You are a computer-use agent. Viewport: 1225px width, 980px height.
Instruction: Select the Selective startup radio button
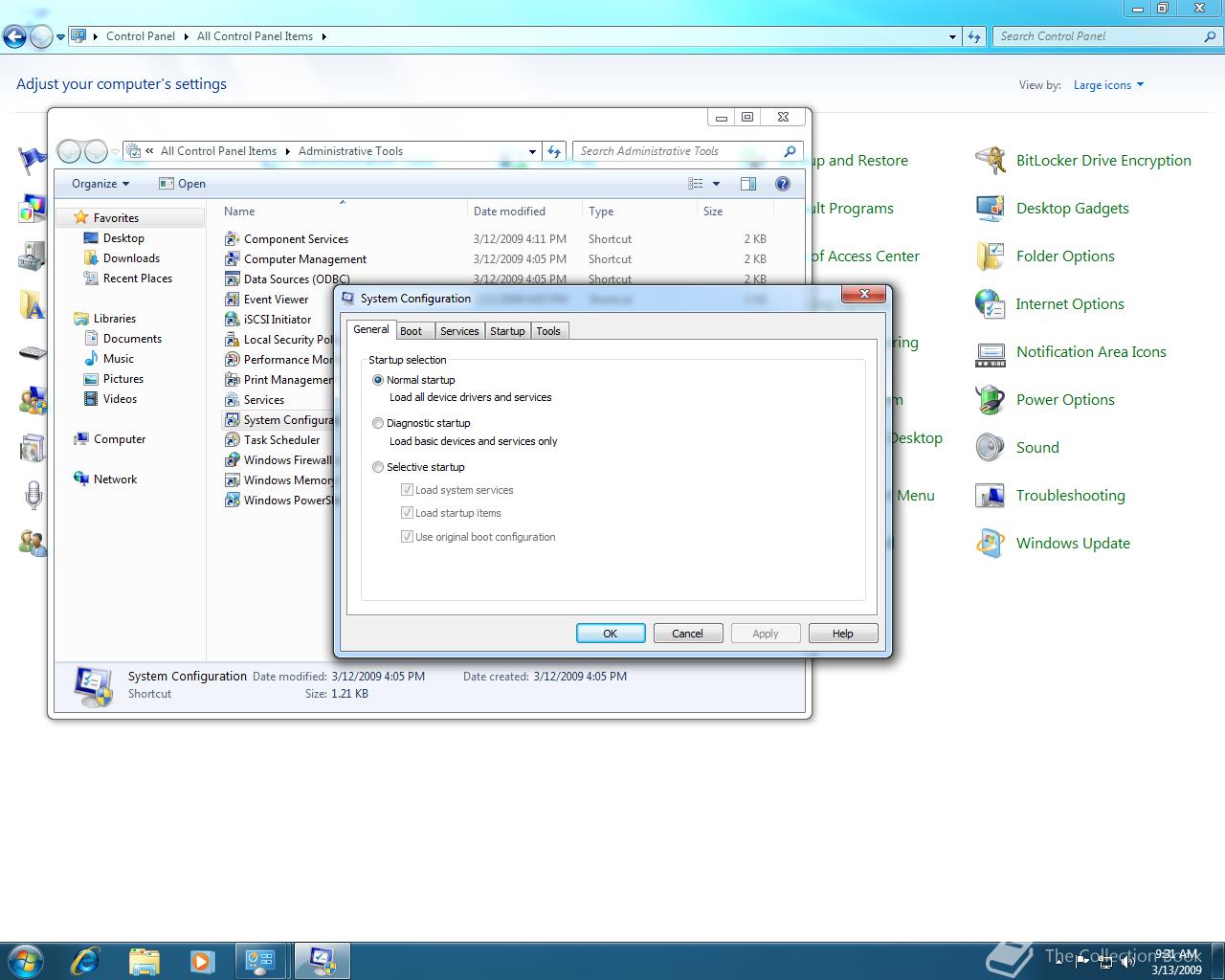pos(378,467)
